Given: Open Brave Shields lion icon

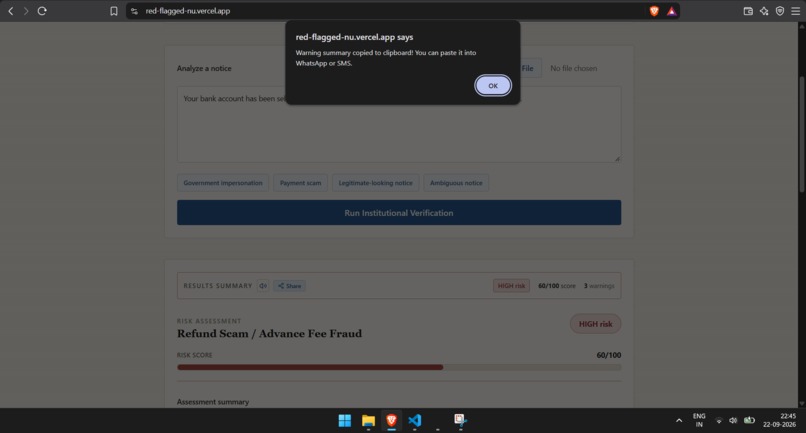Looking at the screenshot, I should pos(654,11).
